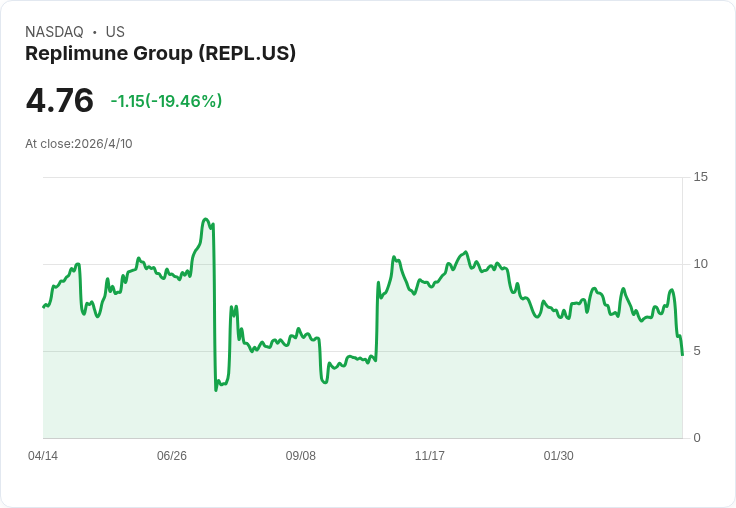736x508 pixels.
Task: Click the NASDAQ exchange label
Action: tap(54, 32)
